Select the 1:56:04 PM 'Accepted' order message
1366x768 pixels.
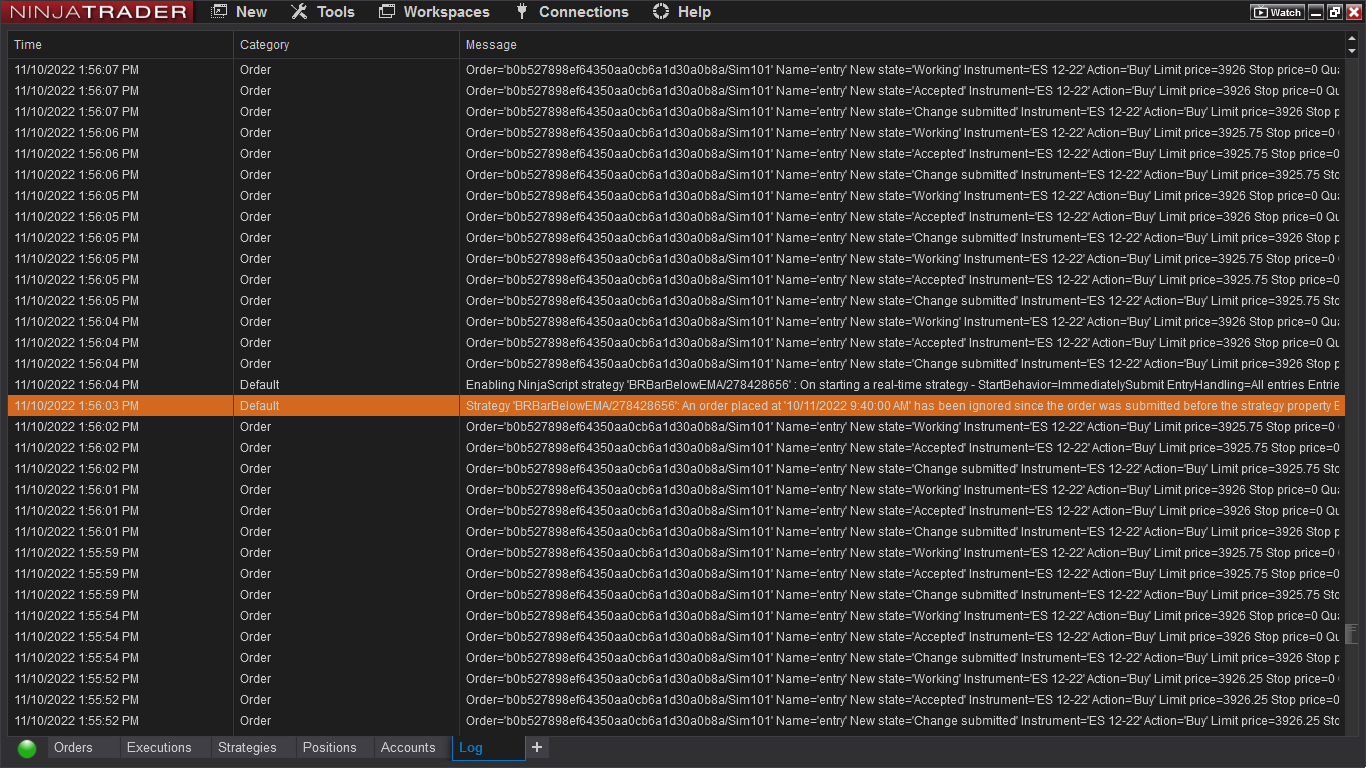[x=902, y=343]
